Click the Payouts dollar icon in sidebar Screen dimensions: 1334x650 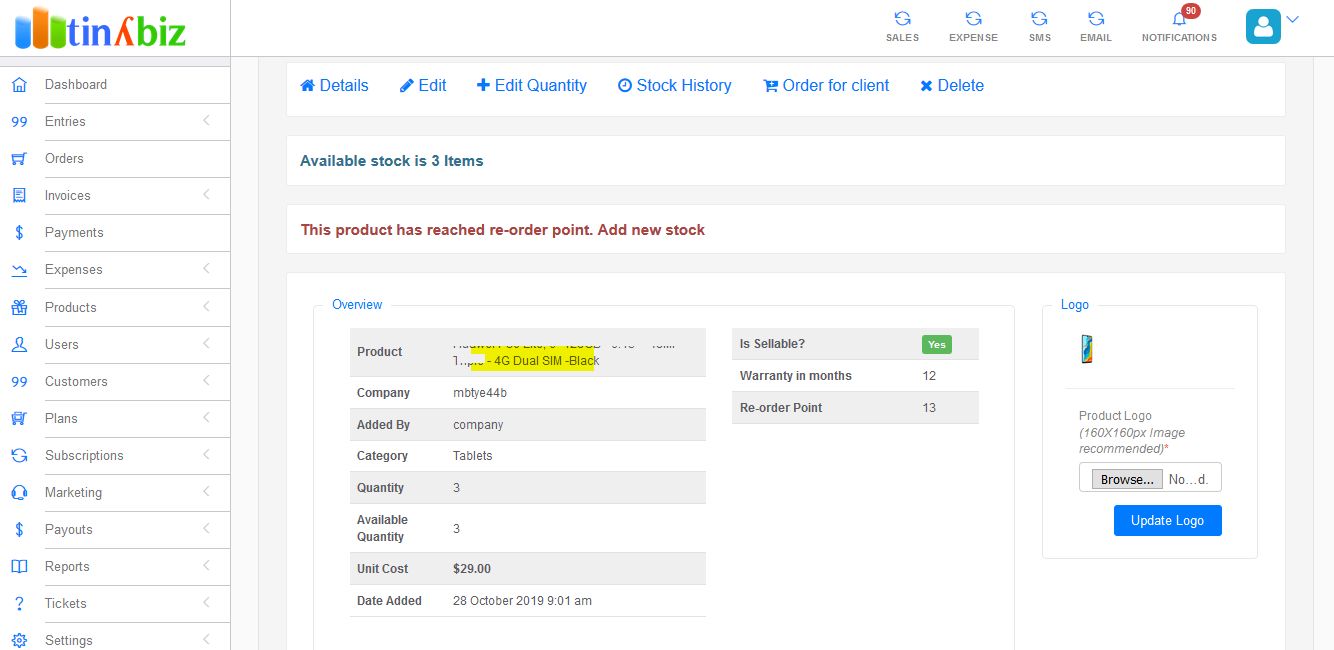(19, 529)
